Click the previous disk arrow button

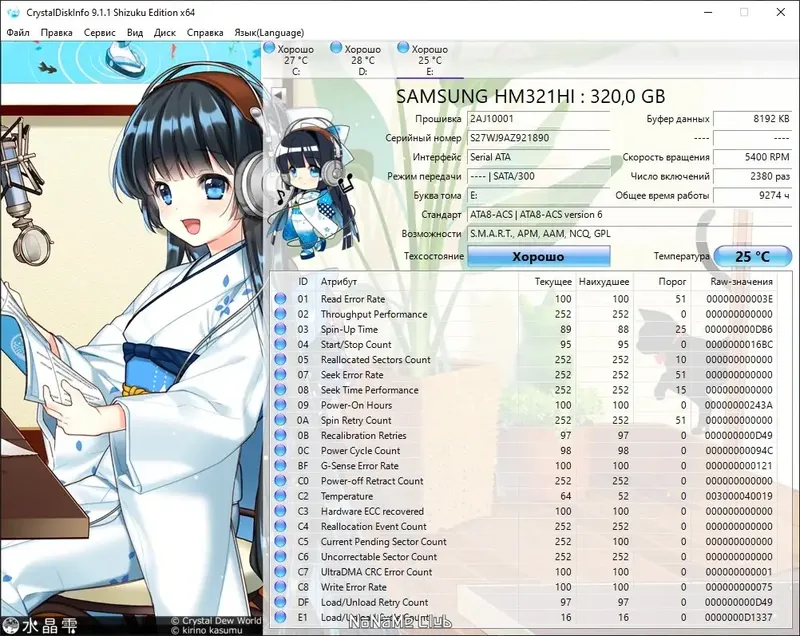click(x=279, y=95)
